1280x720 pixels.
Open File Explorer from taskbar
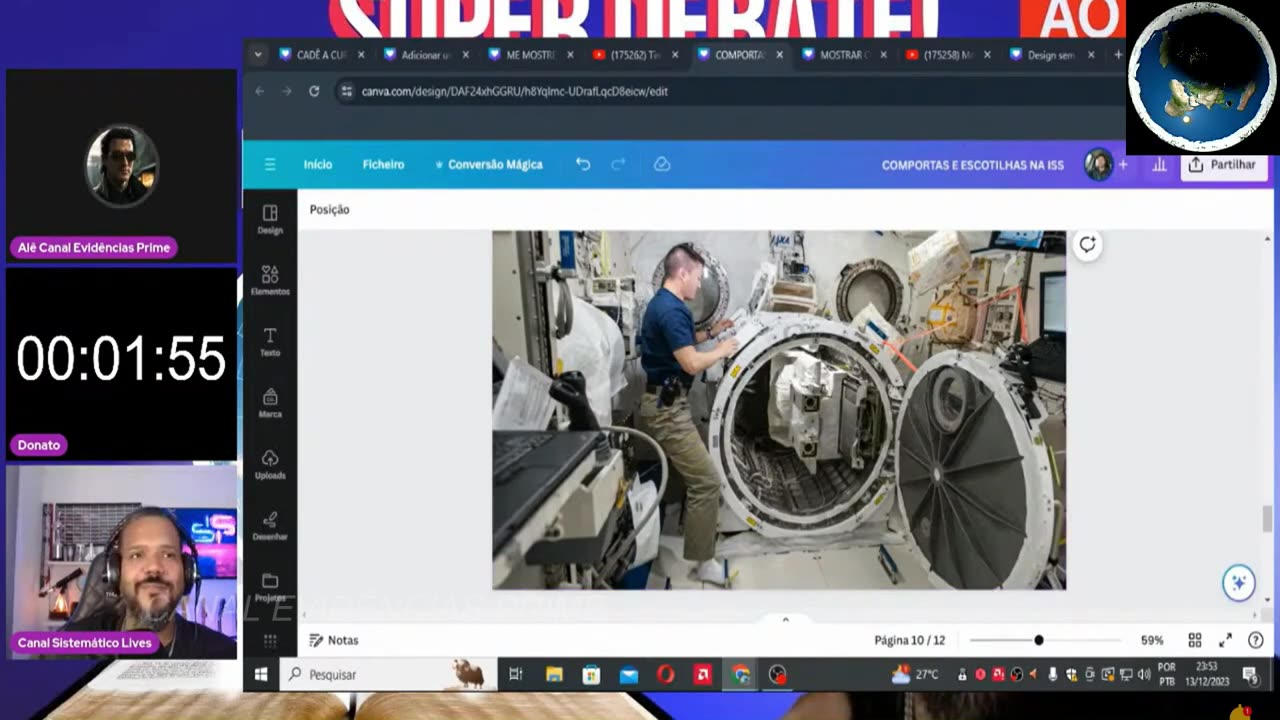(554, 675)
